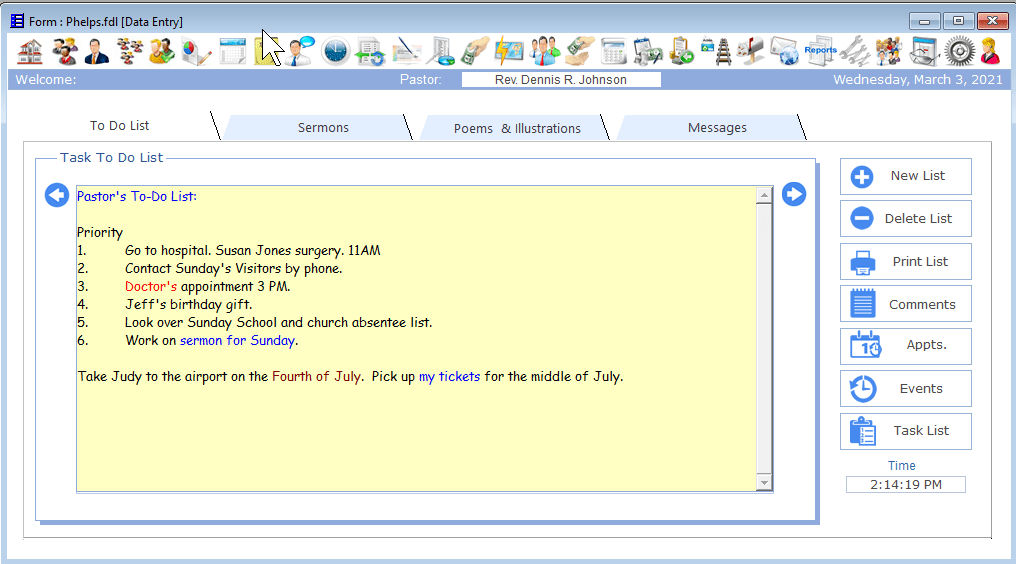Switch to the Sermons tab
This screenshot has width=1016, height=564.
323,128
